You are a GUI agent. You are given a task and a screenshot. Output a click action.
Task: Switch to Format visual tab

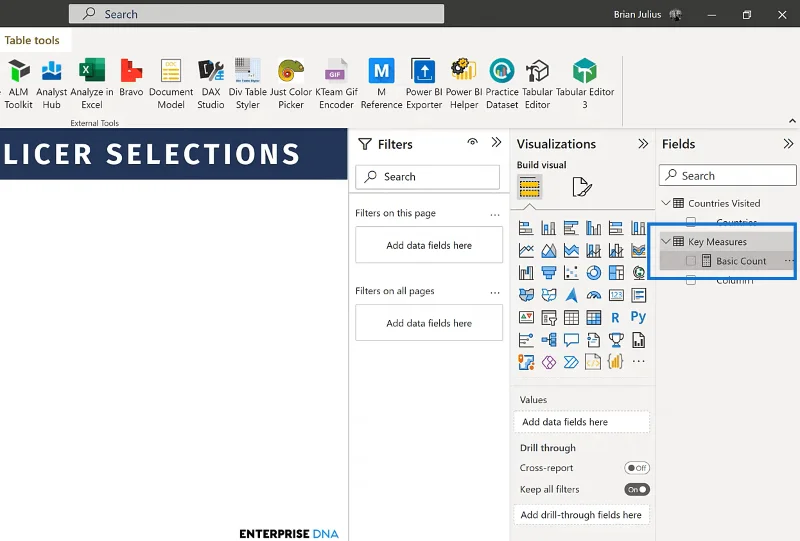pos(582,187)
